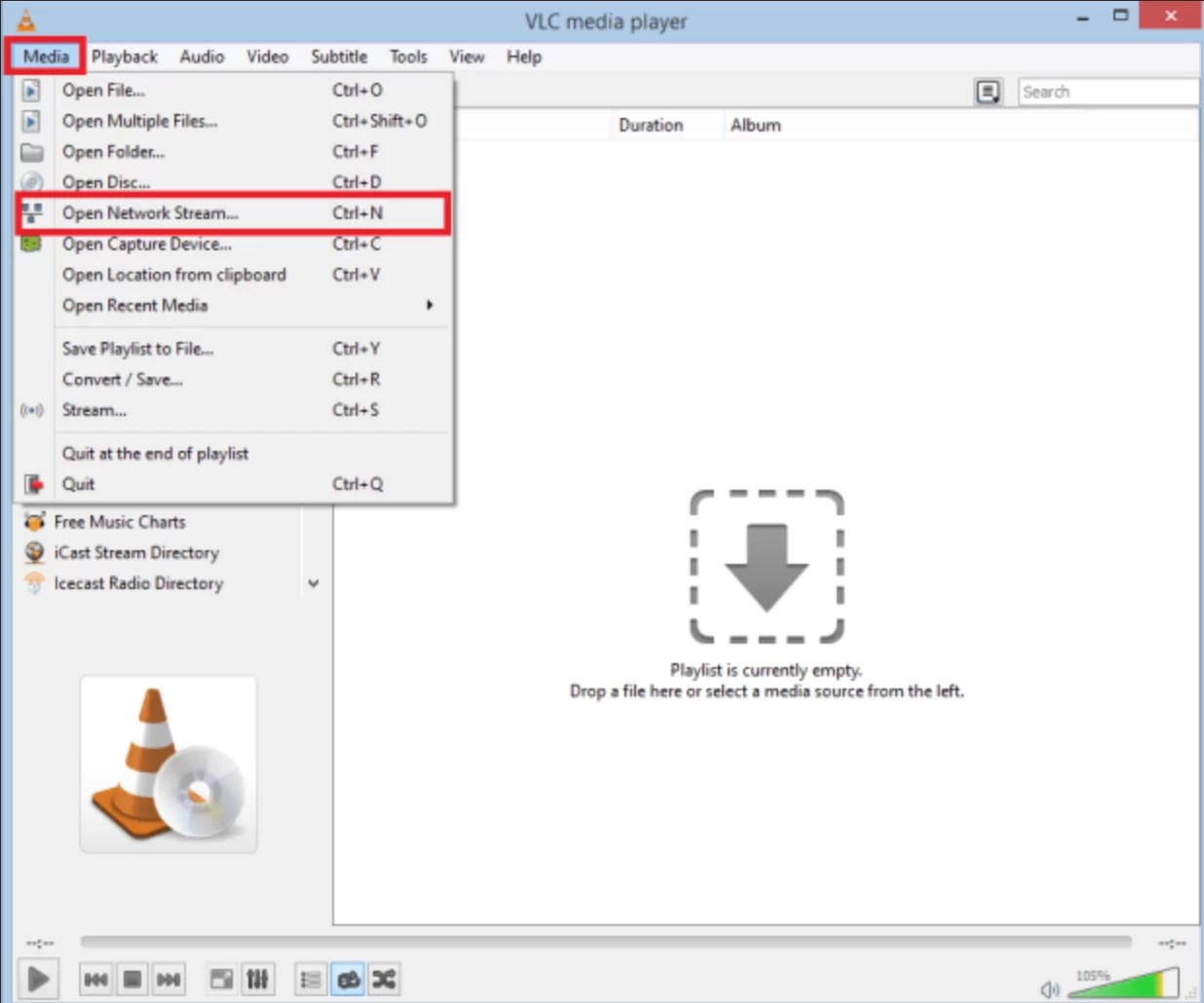Open the Tools menu
The height and width of the screenshot is (1003, 1204).
point(407,56)
